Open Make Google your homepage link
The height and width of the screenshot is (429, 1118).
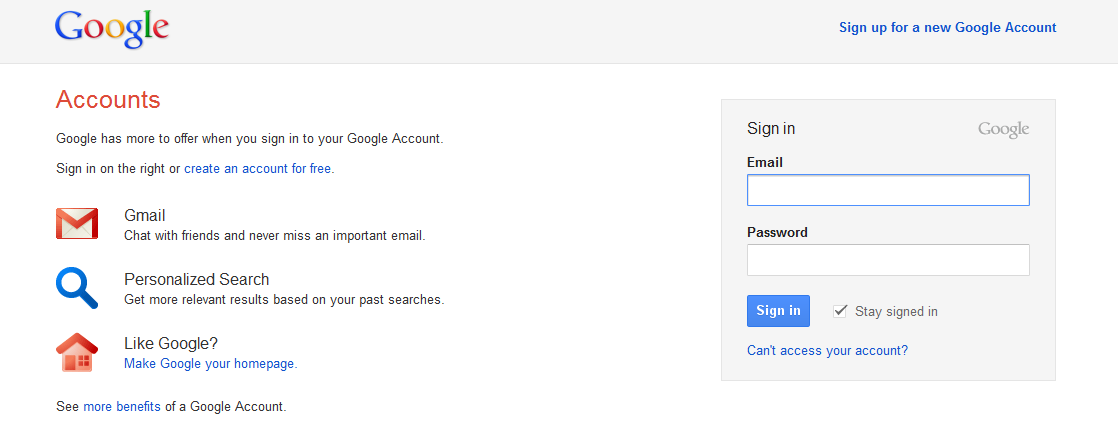[210, 364]
